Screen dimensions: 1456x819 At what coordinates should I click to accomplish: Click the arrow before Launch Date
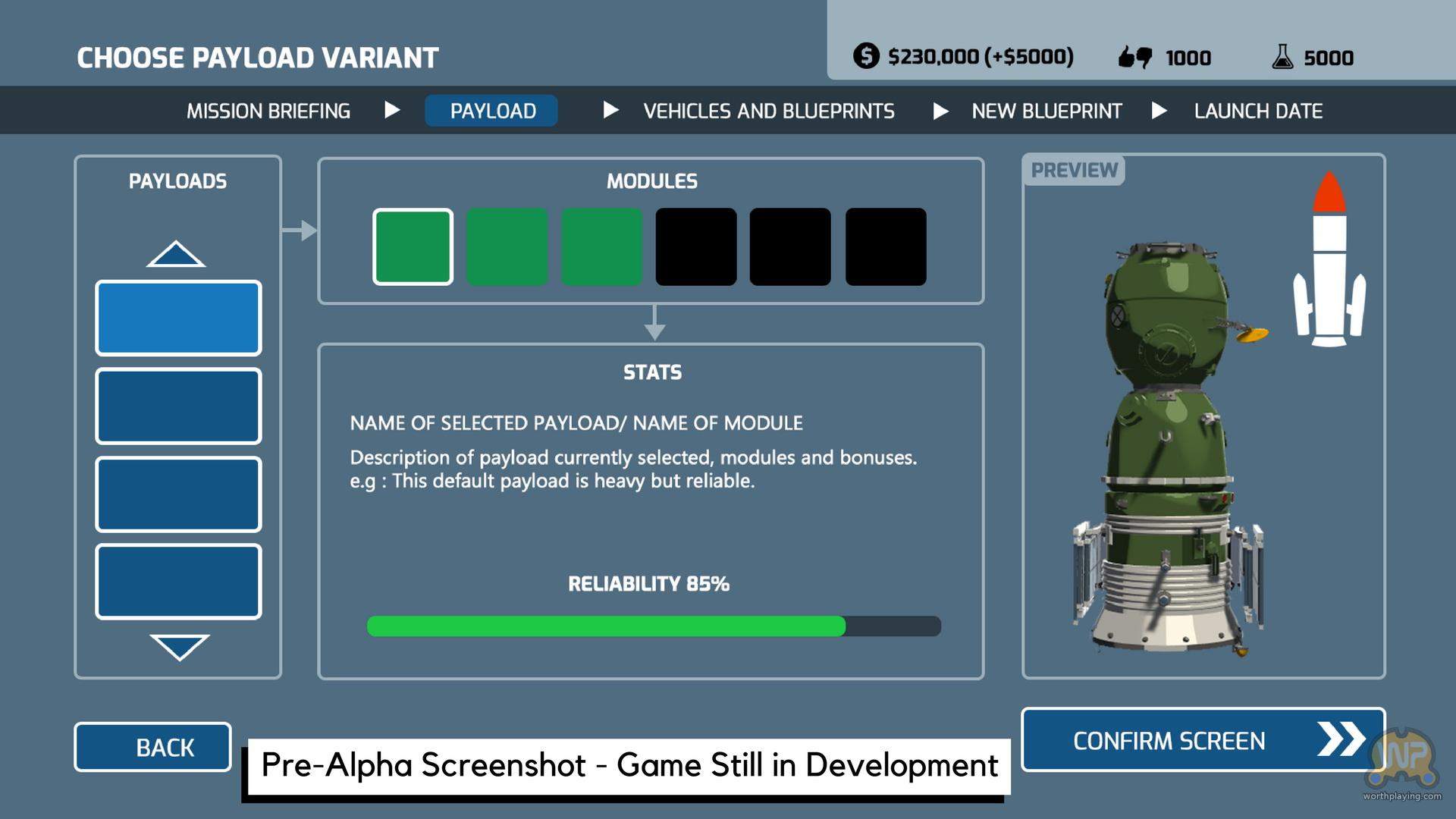[1159, 111]
